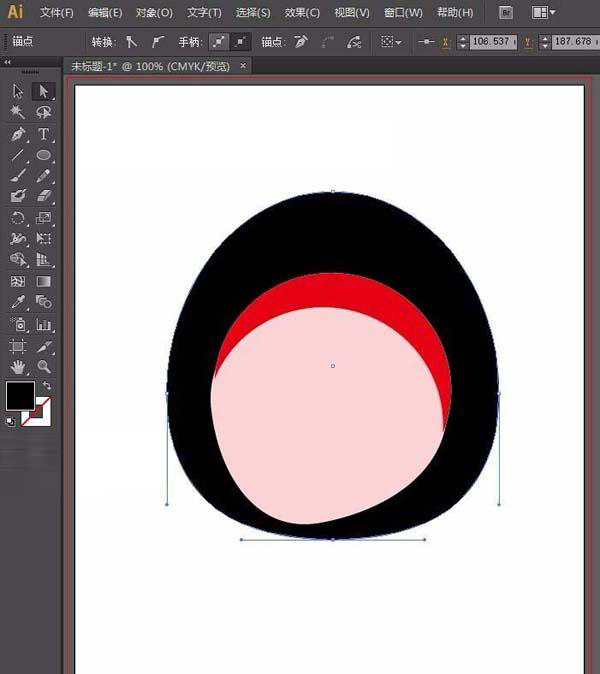This screenshot has width=600, height=674.
Task: Open the 效果(C) menu
Action: click(x=302, y=13)
